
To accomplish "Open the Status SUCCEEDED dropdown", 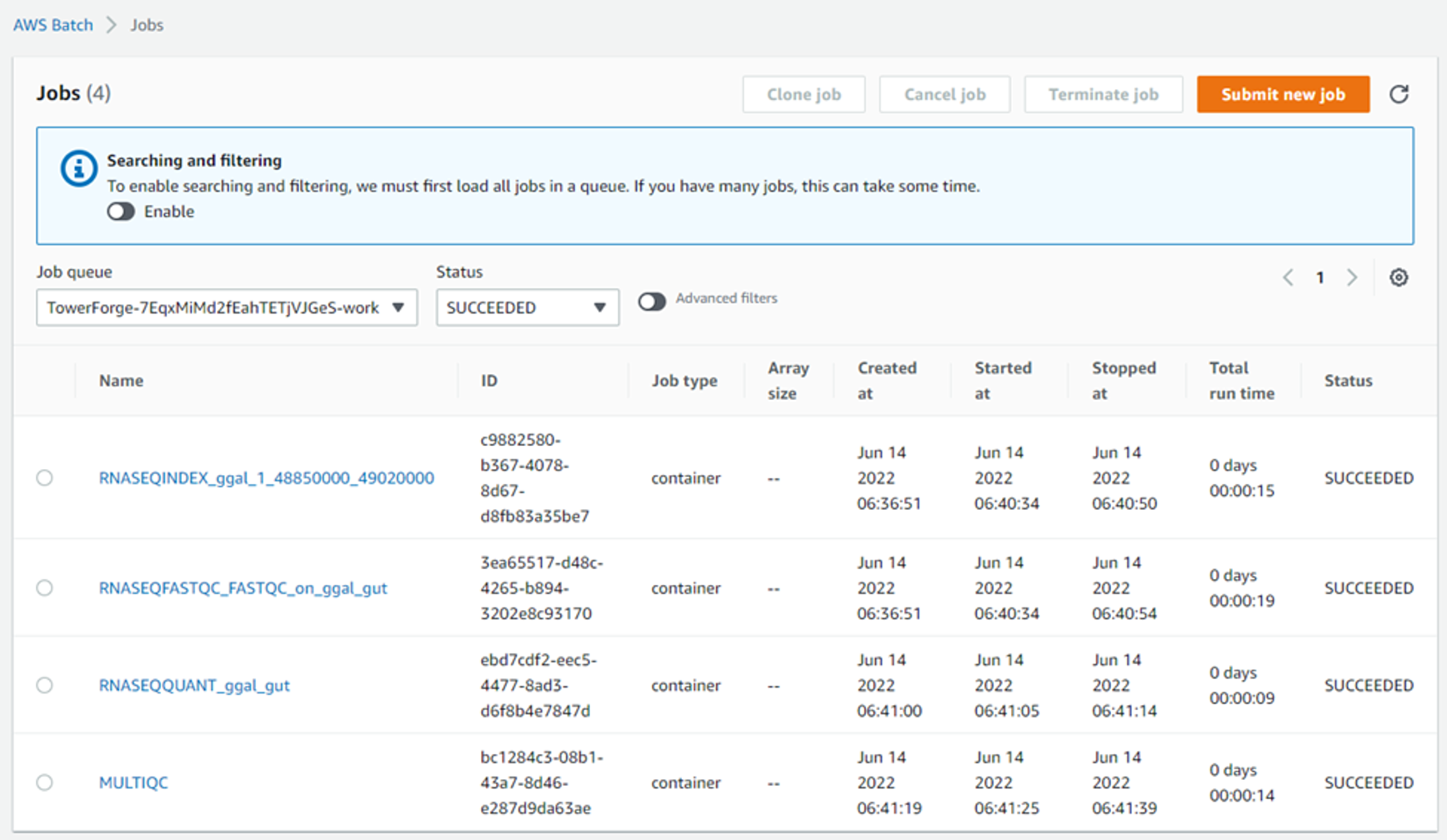I will (x=528, y=307).
